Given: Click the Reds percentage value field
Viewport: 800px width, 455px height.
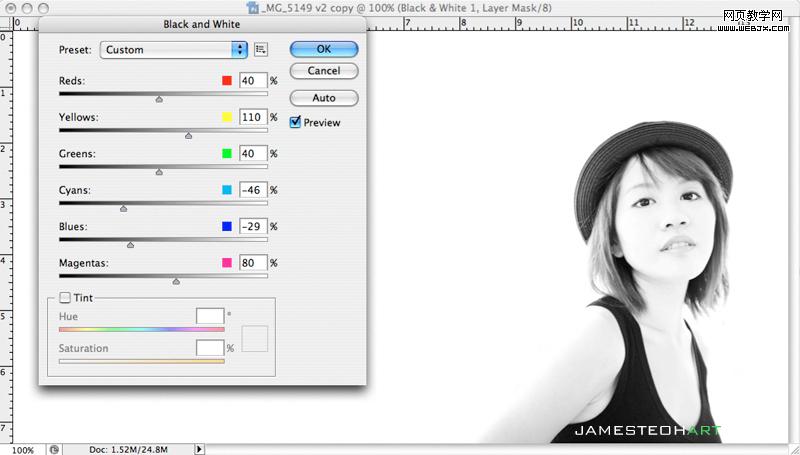Looking at the screenshot, I should 253,80.
